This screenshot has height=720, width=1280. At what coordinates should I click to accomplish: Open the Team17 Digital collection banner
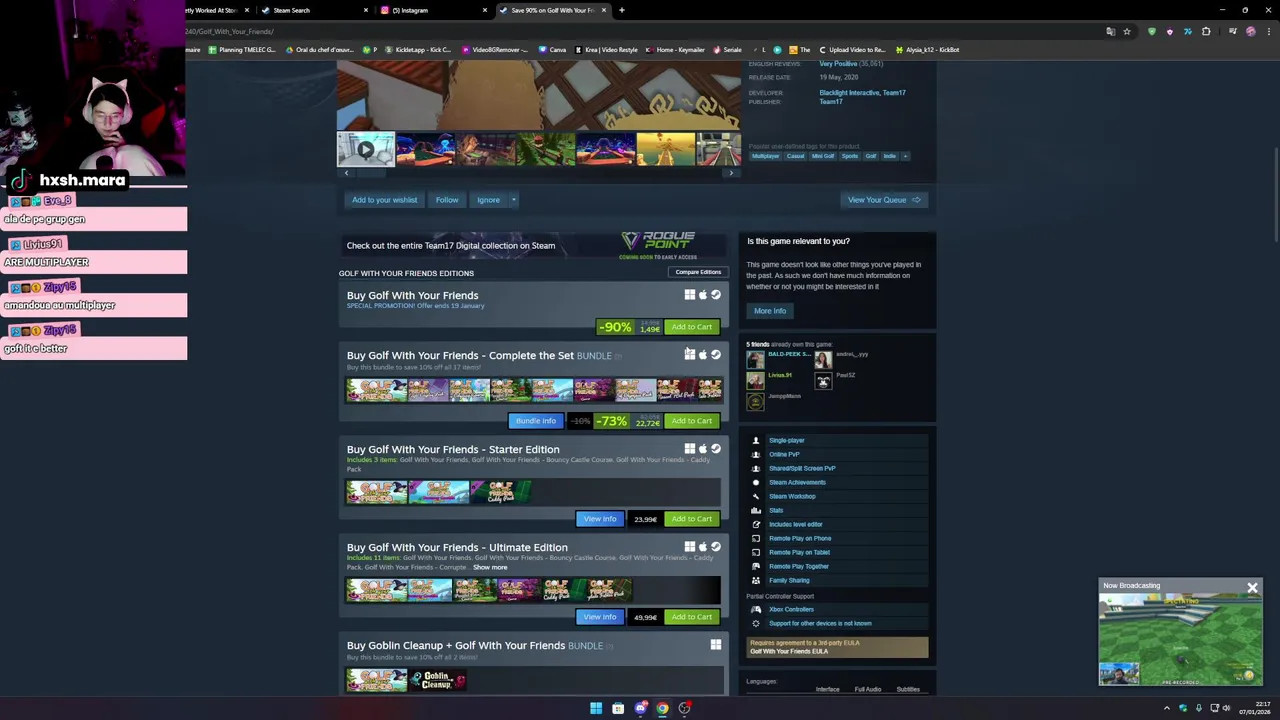[x=533, y=245]
